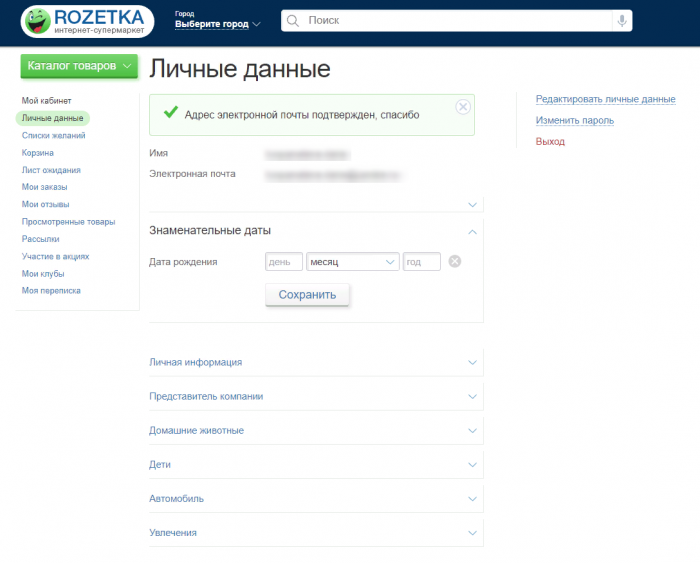Open Списки желаний in sidebar
Image resolution: width=700 pixels, height=563 pixels.
(53, 135)
